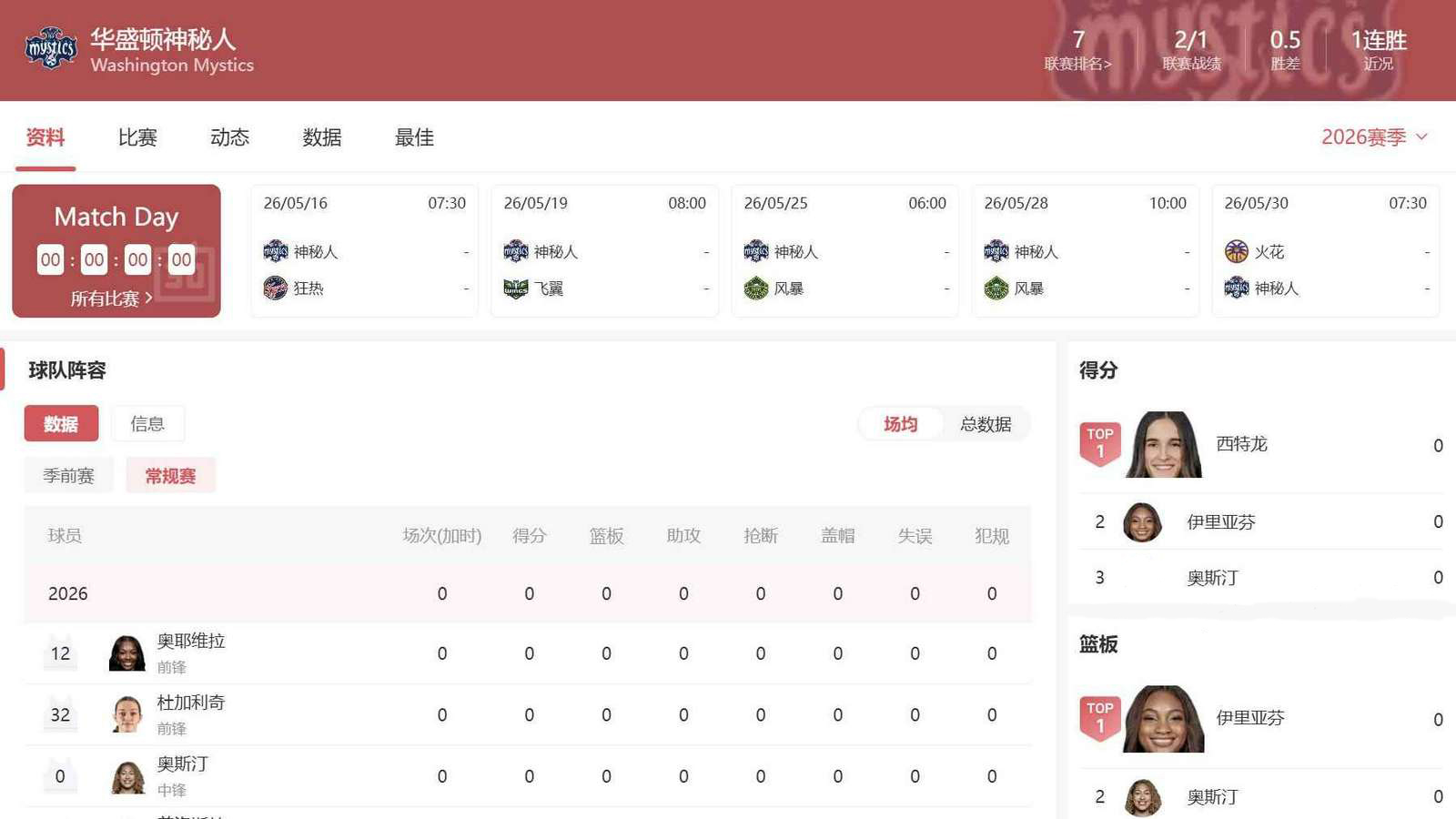
Task: Click the 风暴 team logo in 26/05/28 match
Action: pos(996,288)
